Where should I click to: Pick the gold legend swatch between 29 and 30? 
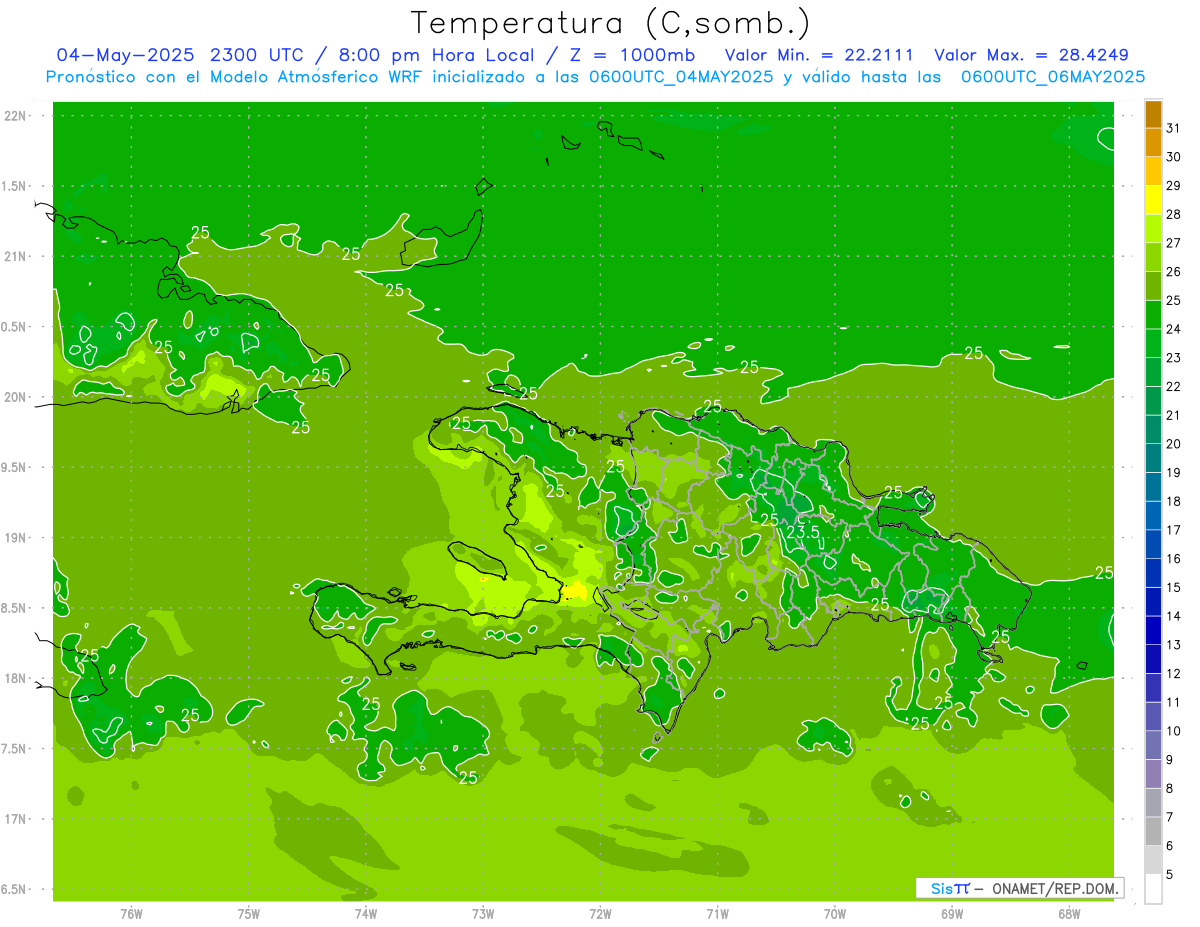click(x=1153, y=171)
